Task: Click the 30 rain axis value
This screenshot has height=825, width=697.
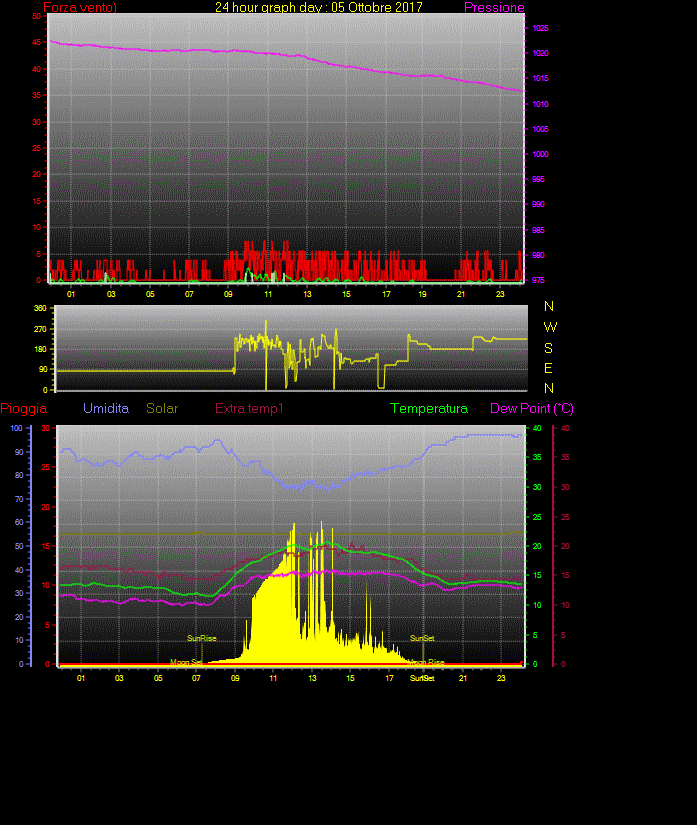Action: coord(46,428)
